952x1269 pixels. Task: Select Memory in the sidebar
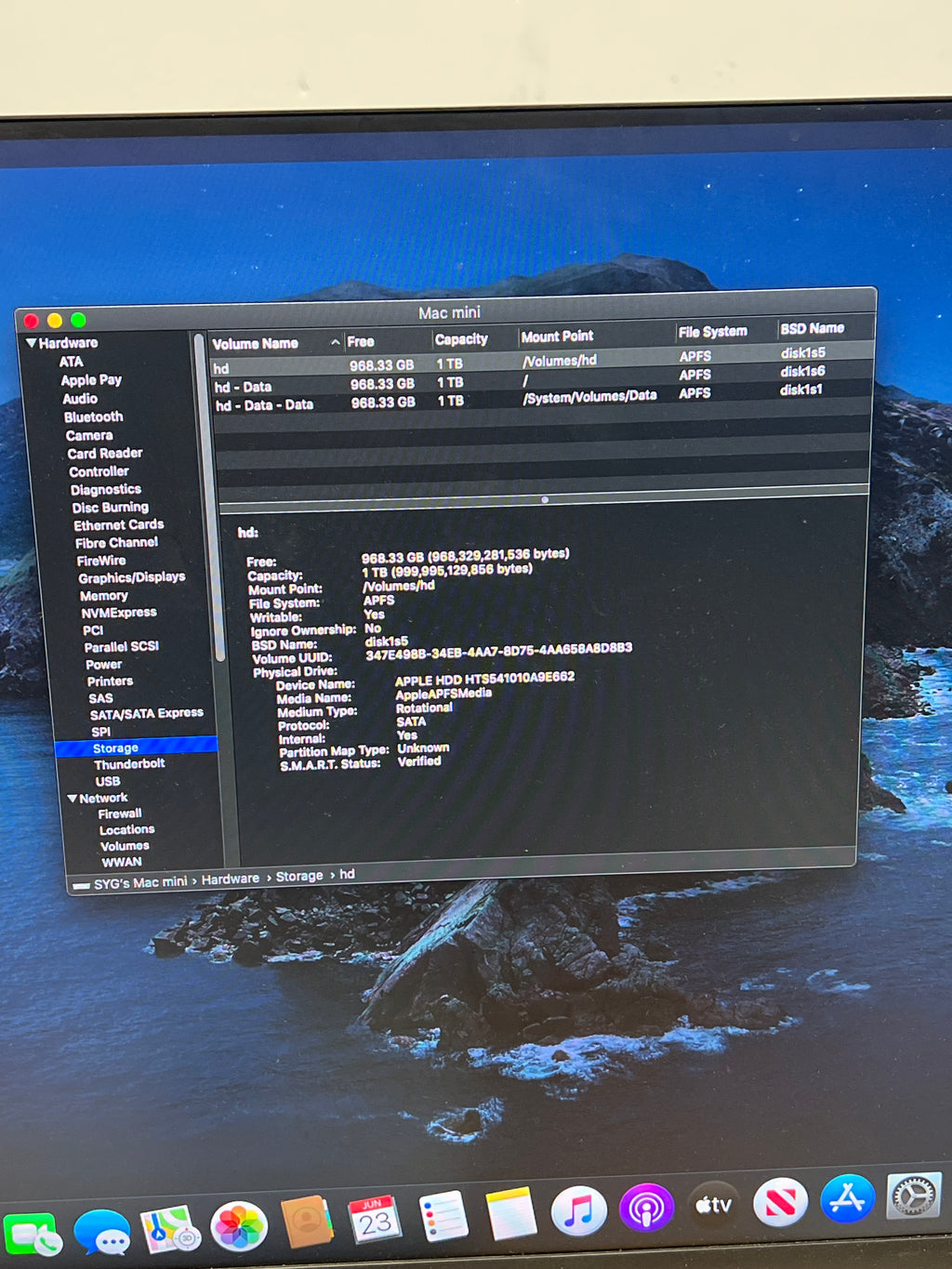[x=103, y=596]
